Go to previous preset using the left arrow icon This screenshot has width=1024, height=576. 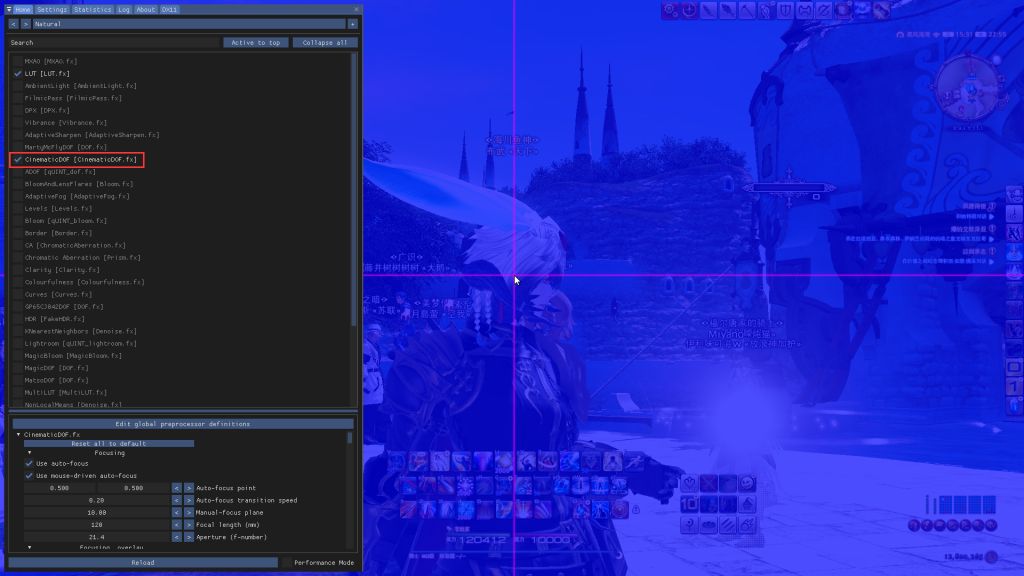(13, 24)
